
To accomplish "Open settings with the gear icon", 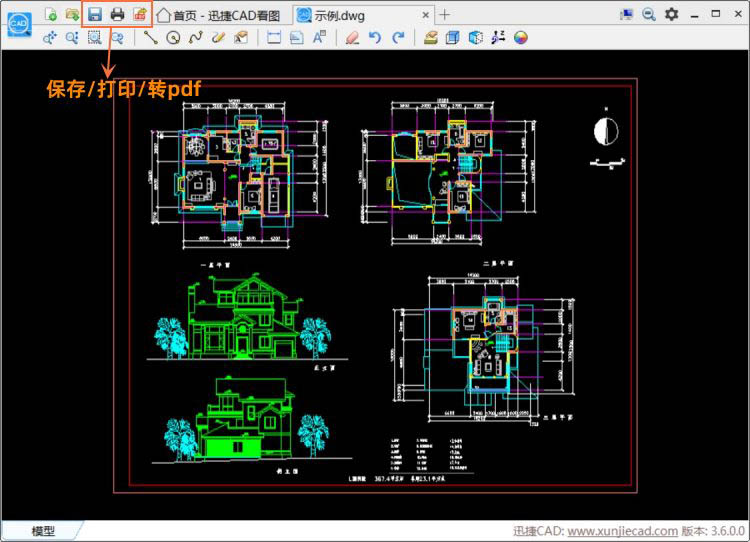I will point(672,14).
